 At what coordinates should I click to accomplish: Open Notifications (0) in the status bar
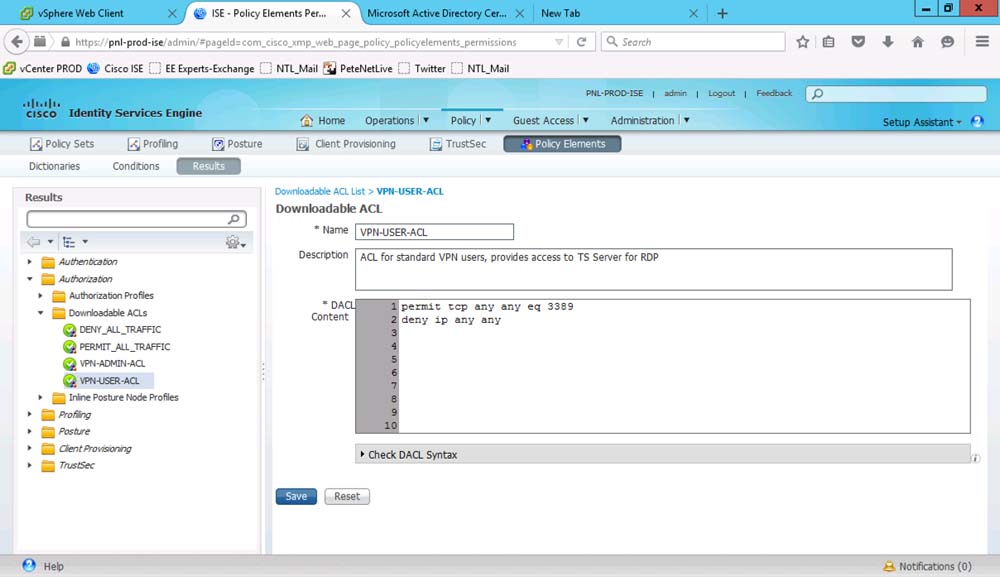tap(927, 566)
